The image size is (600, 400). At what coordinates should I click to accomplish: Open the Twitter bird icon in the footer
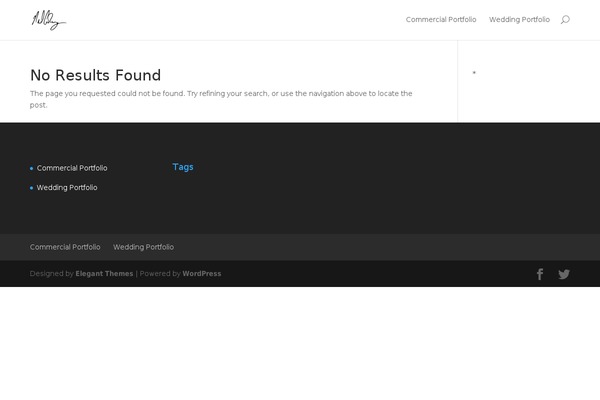coord(564,274)
